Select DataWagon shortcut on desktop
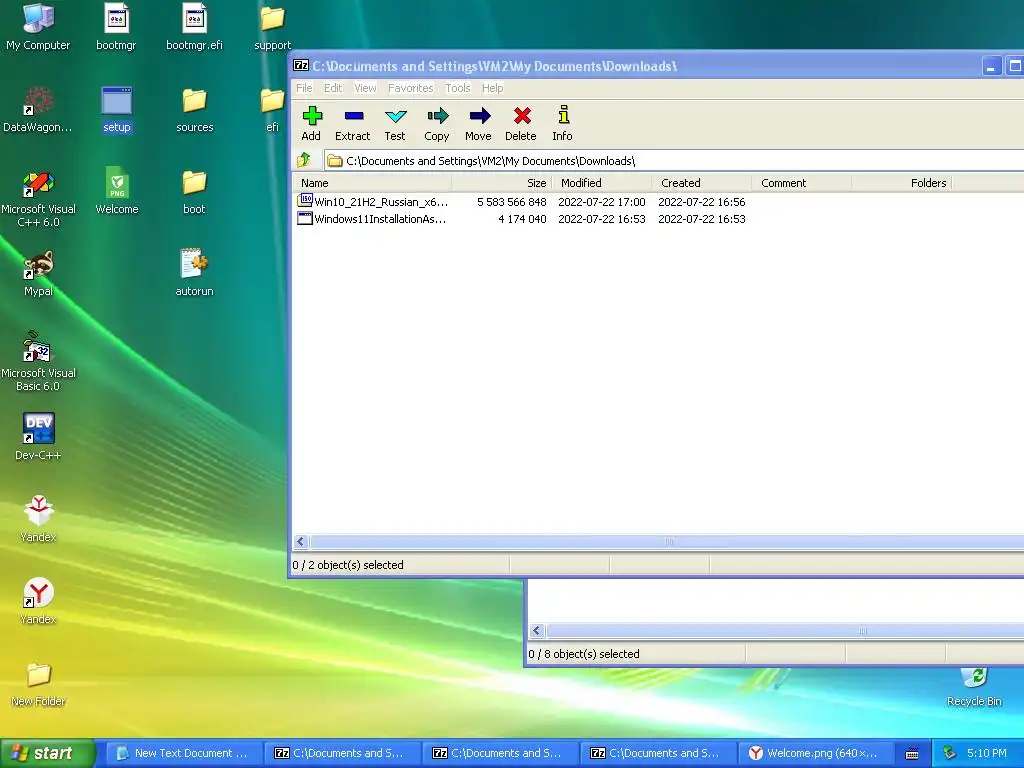 click(x=38, y=109)
